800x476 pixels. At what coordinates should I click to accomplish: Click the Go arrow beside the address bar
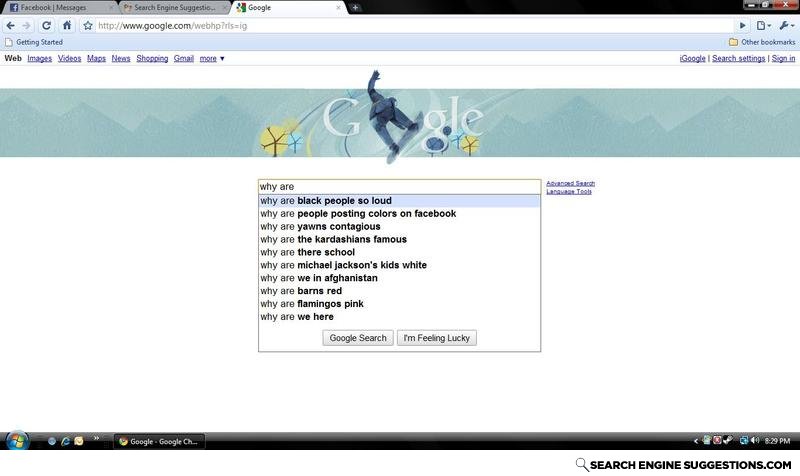742,26
